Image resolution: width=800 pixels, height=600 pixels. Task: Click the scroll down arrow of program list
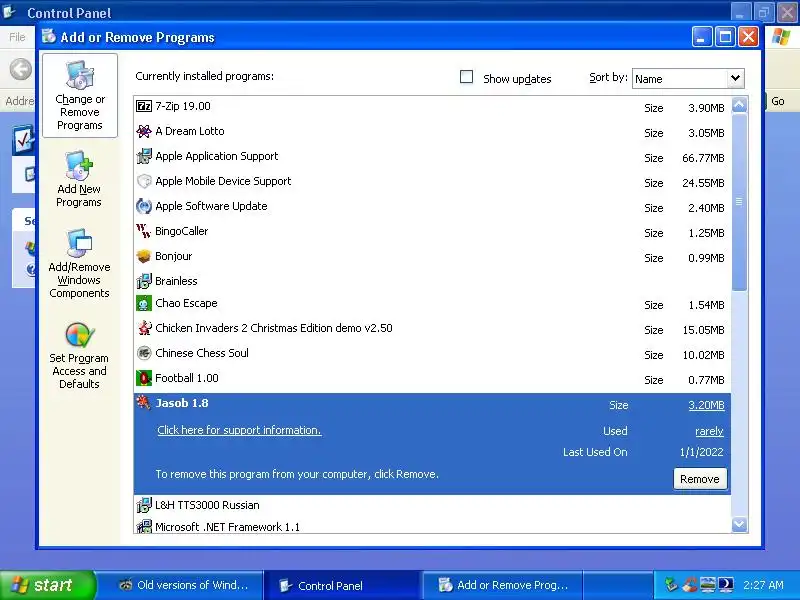(739, 524)
